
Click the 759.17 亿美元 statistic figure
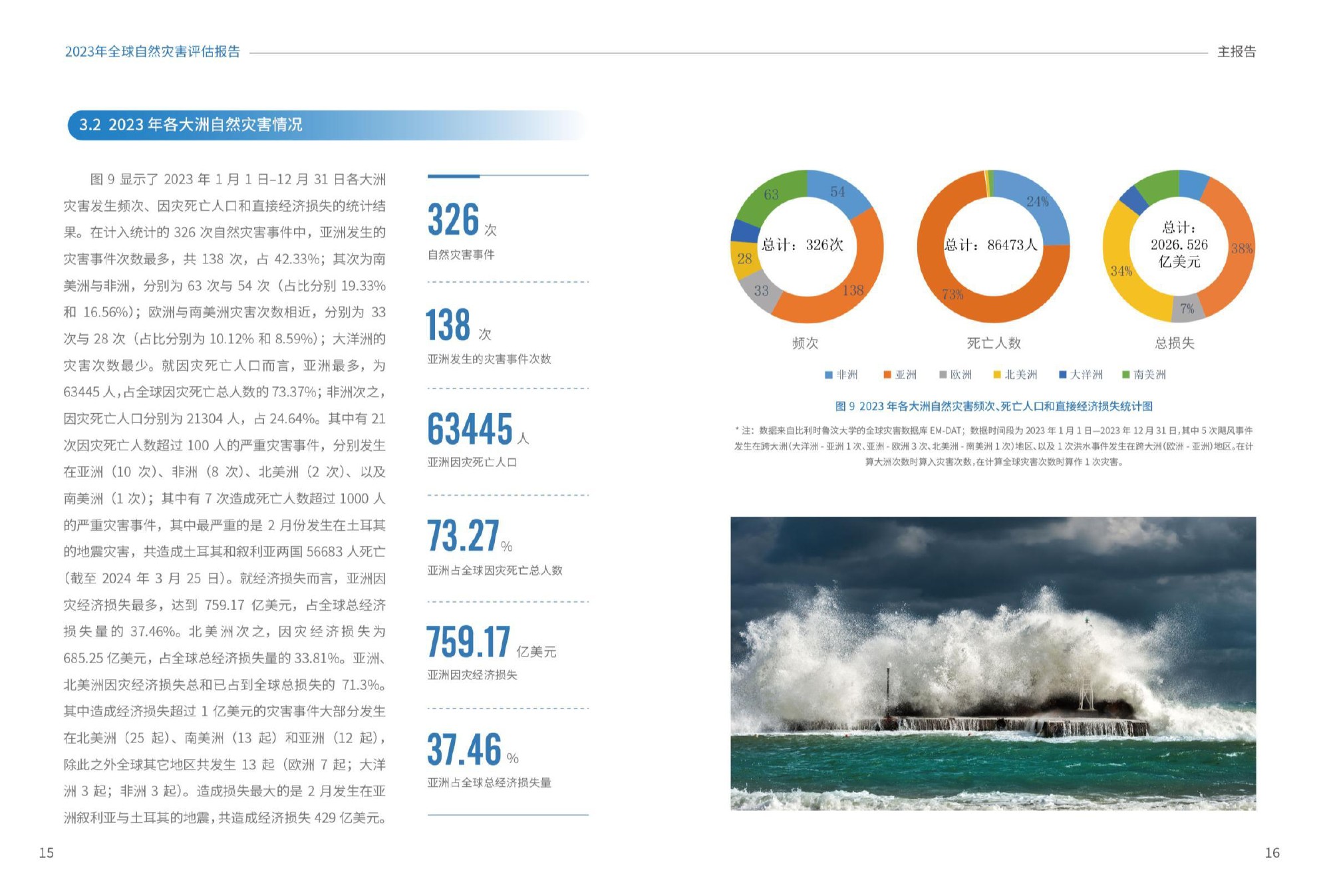click(491, 642)
